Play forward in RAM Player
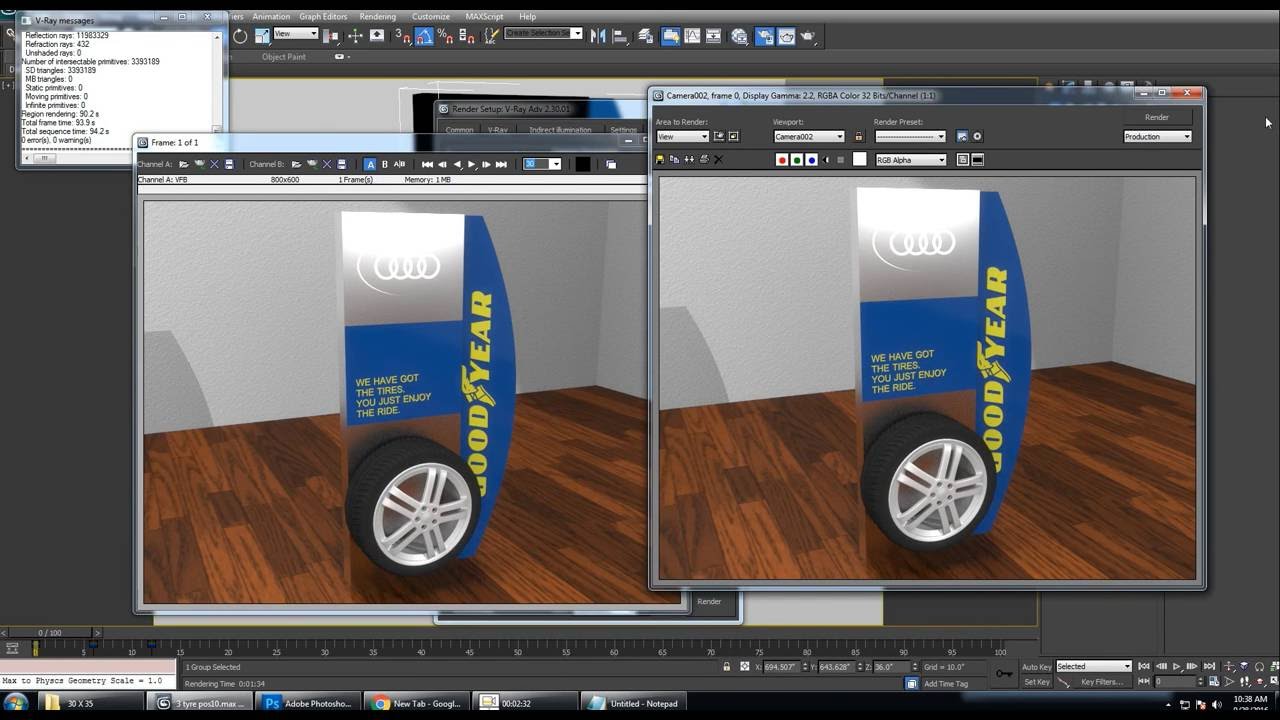This screenshot has width=1280, height=720. point(472,164)
